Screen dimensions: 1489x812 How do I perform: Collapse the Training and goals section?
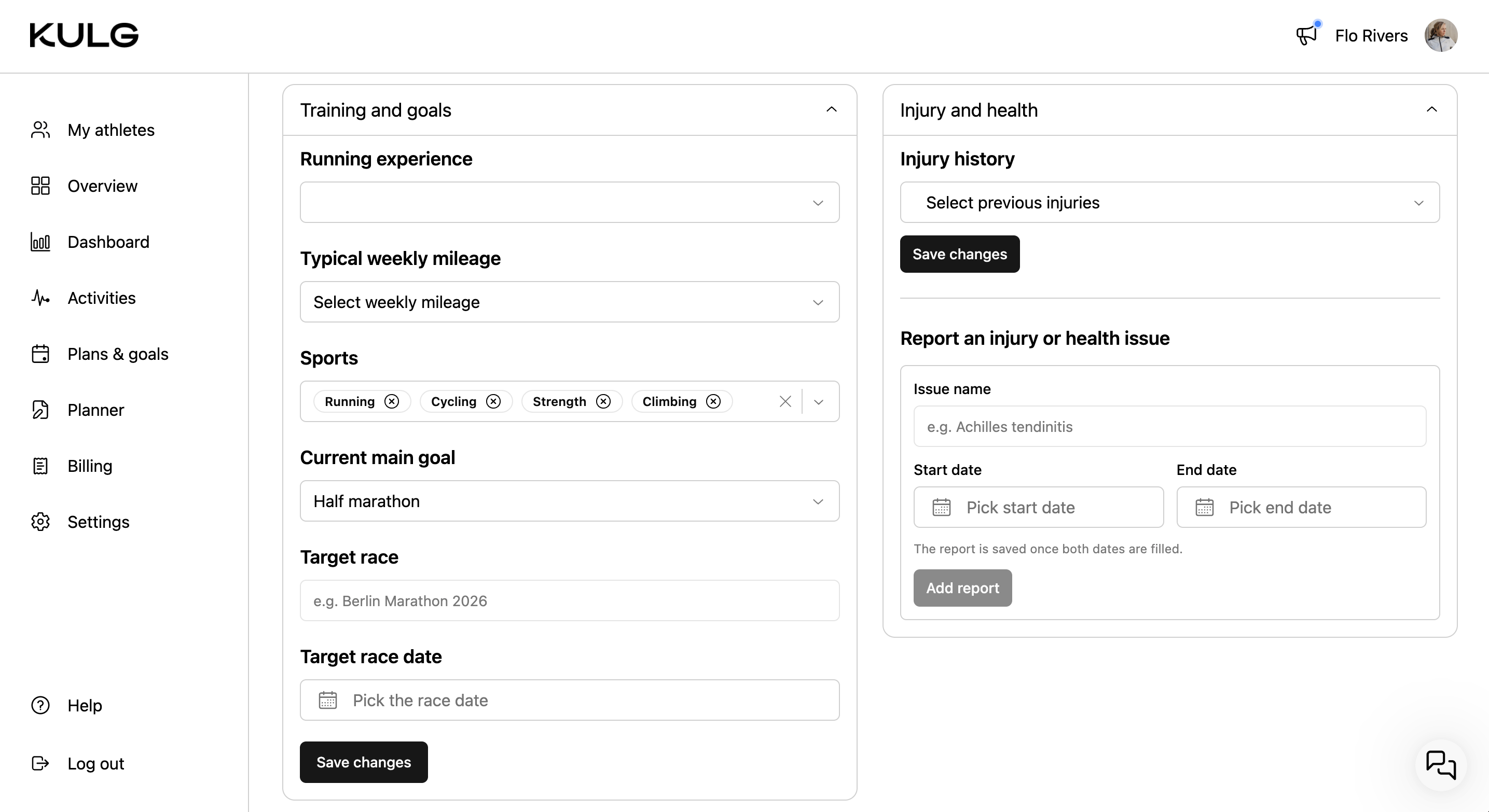click(x=831, y=110)
